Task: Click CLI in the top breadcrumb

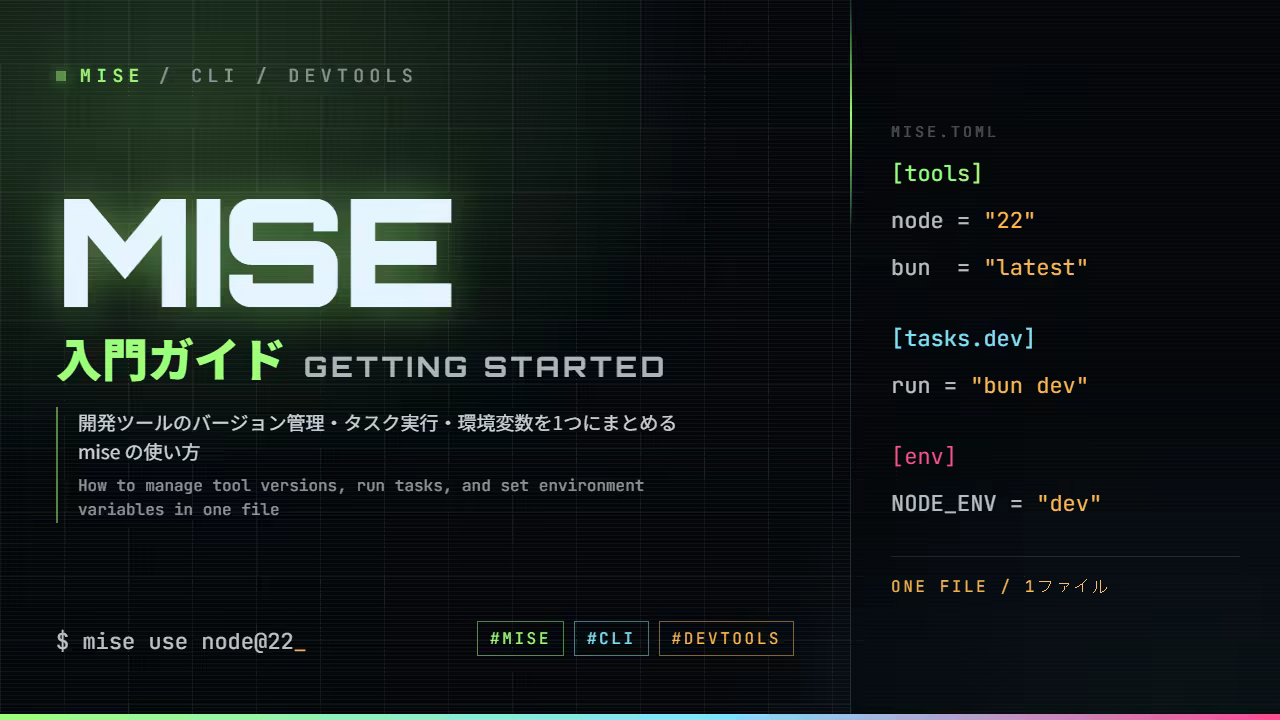Action: coord(214,76)
